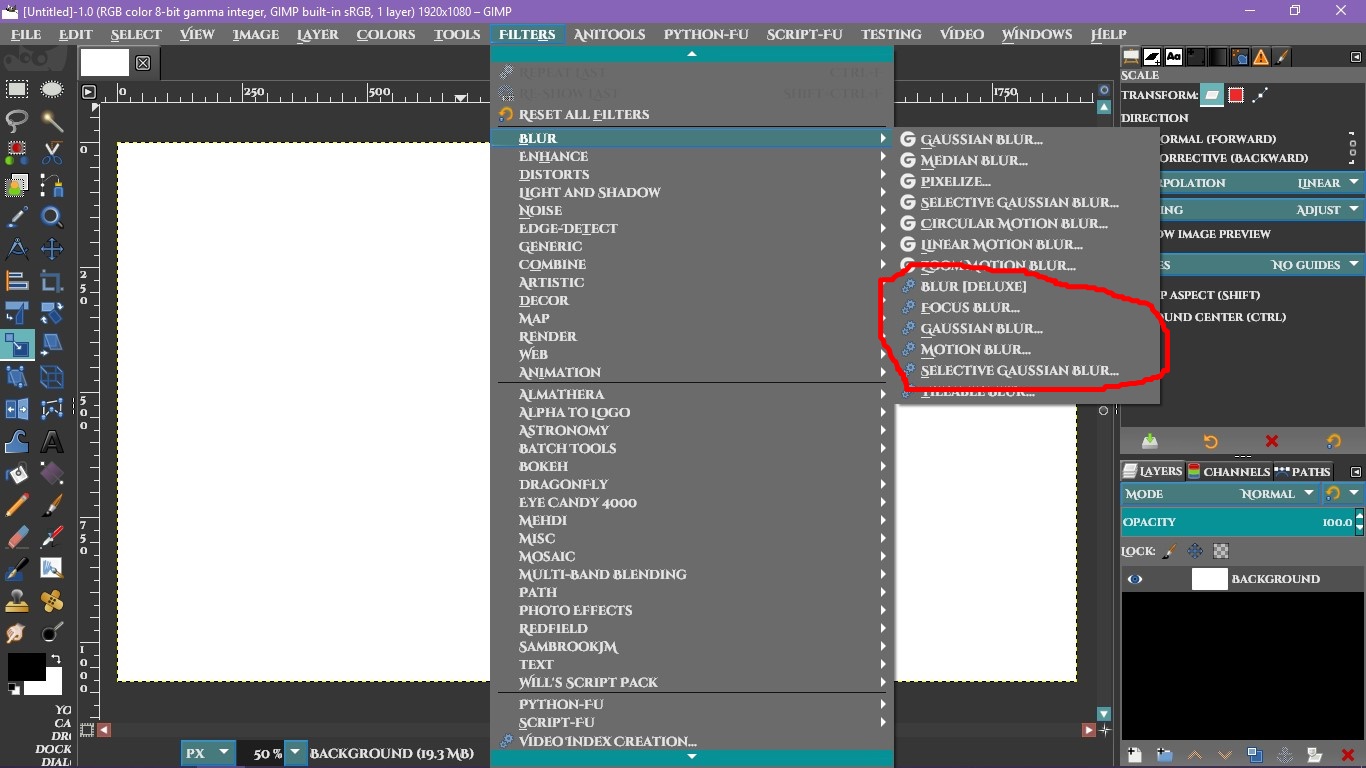
Task: Create a new layer in Layers panel
Action: click(1134, 755)
